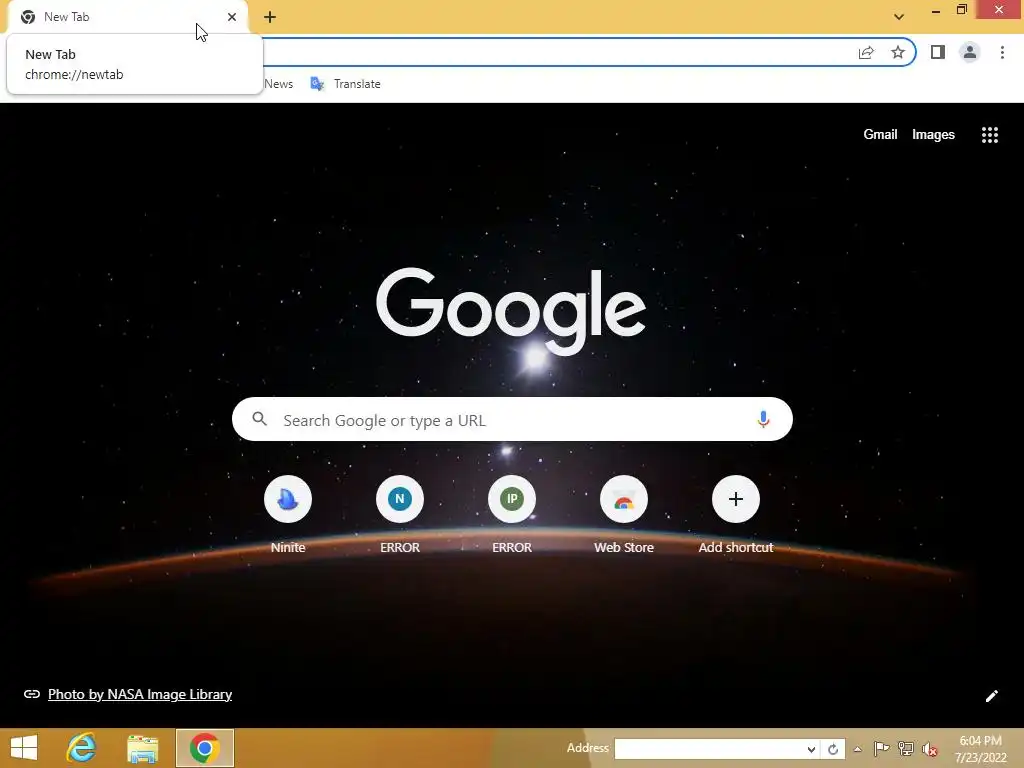Start voice search with microphone icon
Image resolution: width=1024 pixels, height=768 pixels.
[x=763, y=419]
